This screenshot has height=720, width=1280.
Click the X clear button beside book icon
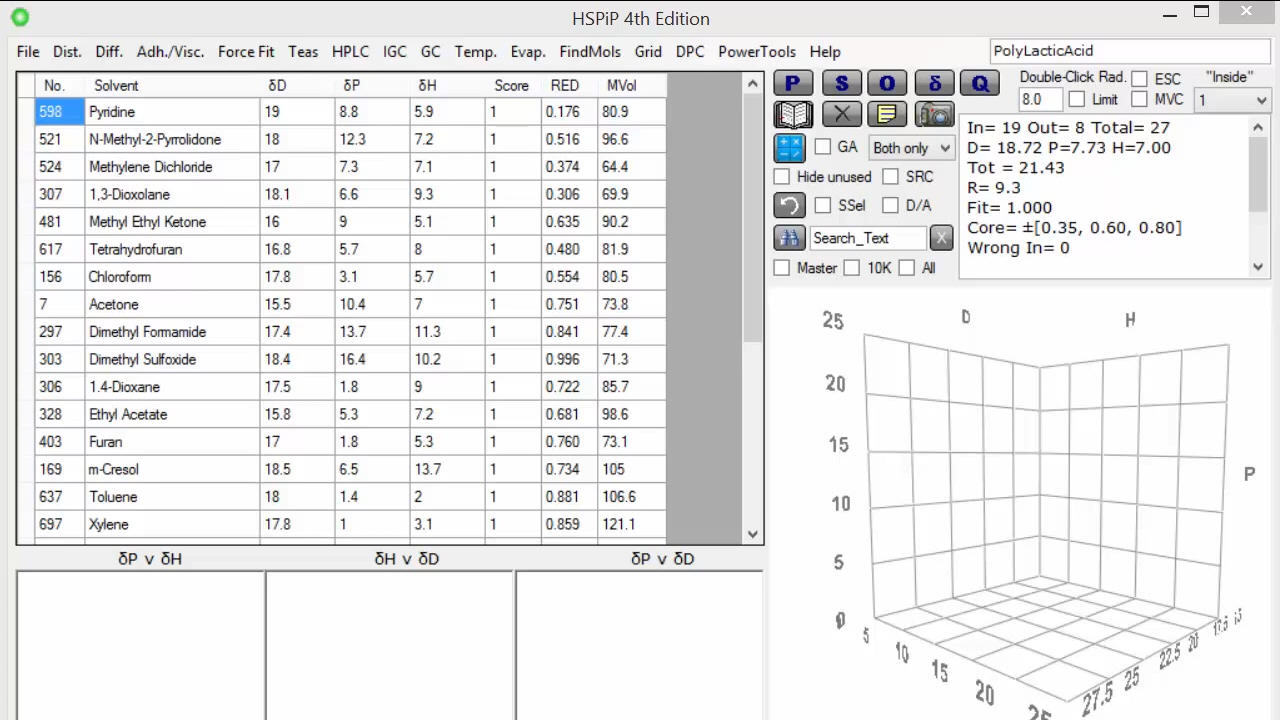[x=841, y=115]
